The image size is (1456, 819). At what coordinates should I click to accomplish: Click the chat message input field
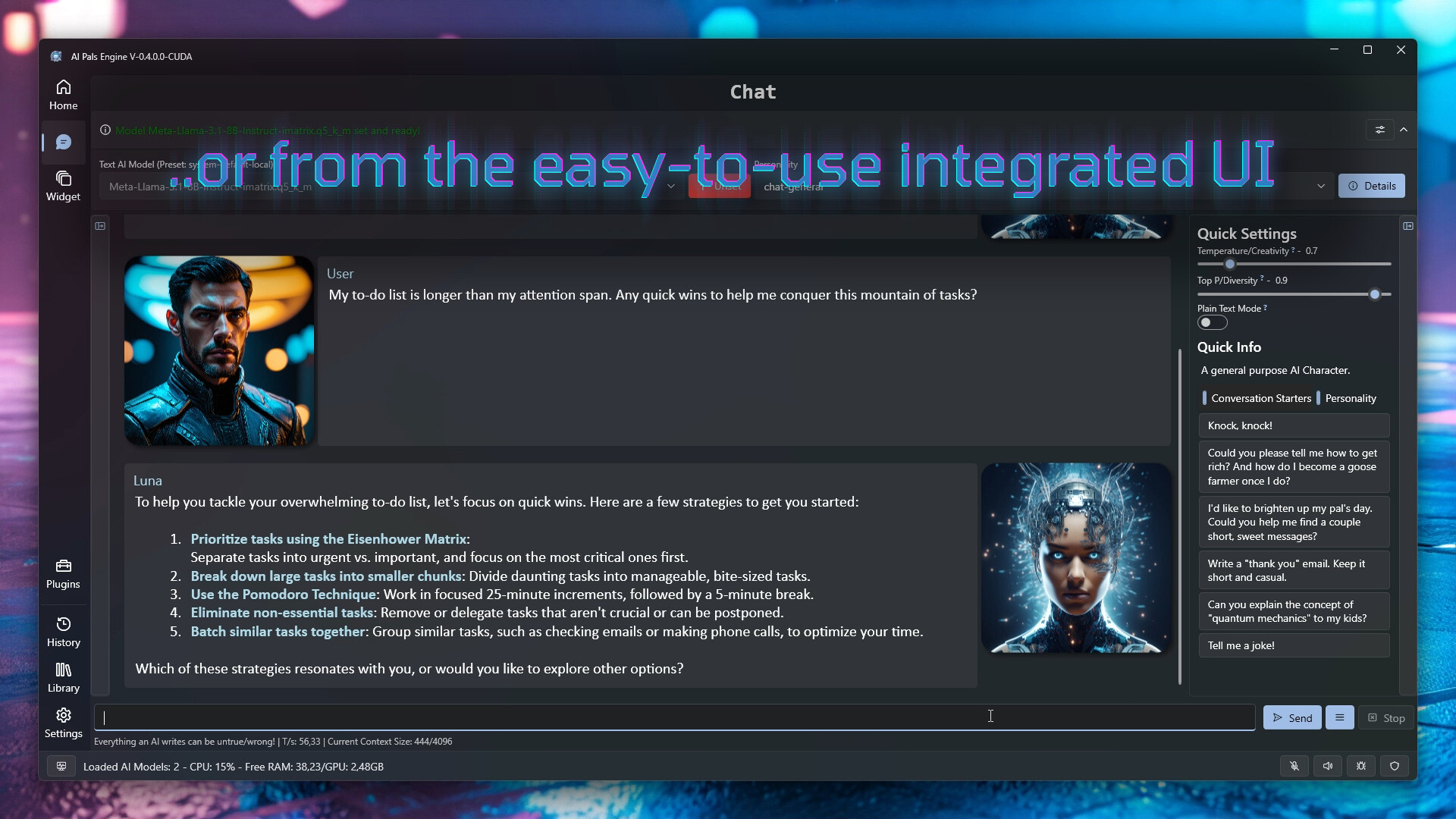673,717
